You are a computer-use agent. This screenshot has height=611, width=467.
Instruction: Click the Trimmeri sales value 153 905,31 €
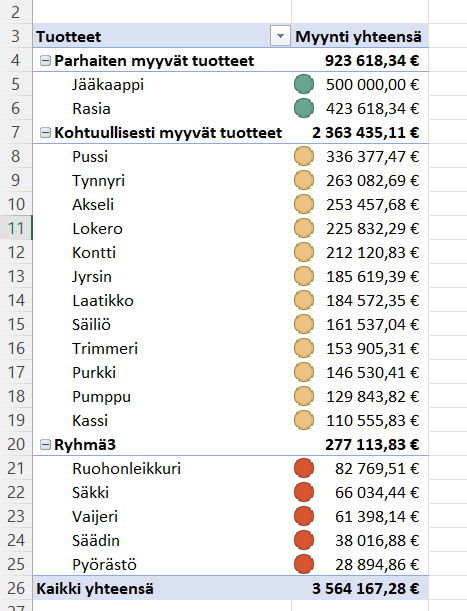(x=372, y=348)
